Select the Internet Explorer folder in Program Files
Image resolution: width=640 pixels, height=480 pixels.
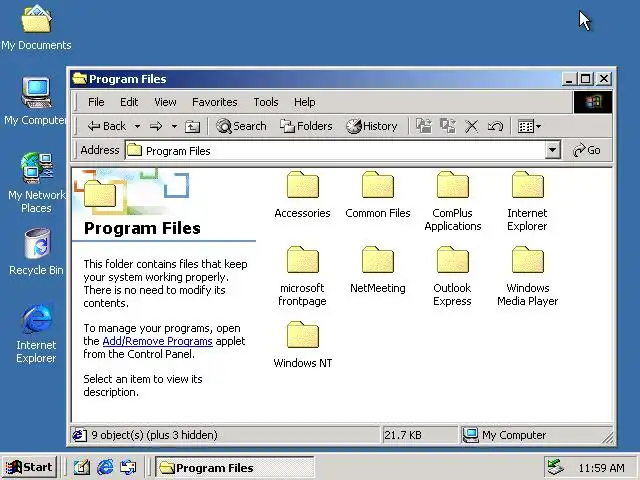(x=527, y=202)
